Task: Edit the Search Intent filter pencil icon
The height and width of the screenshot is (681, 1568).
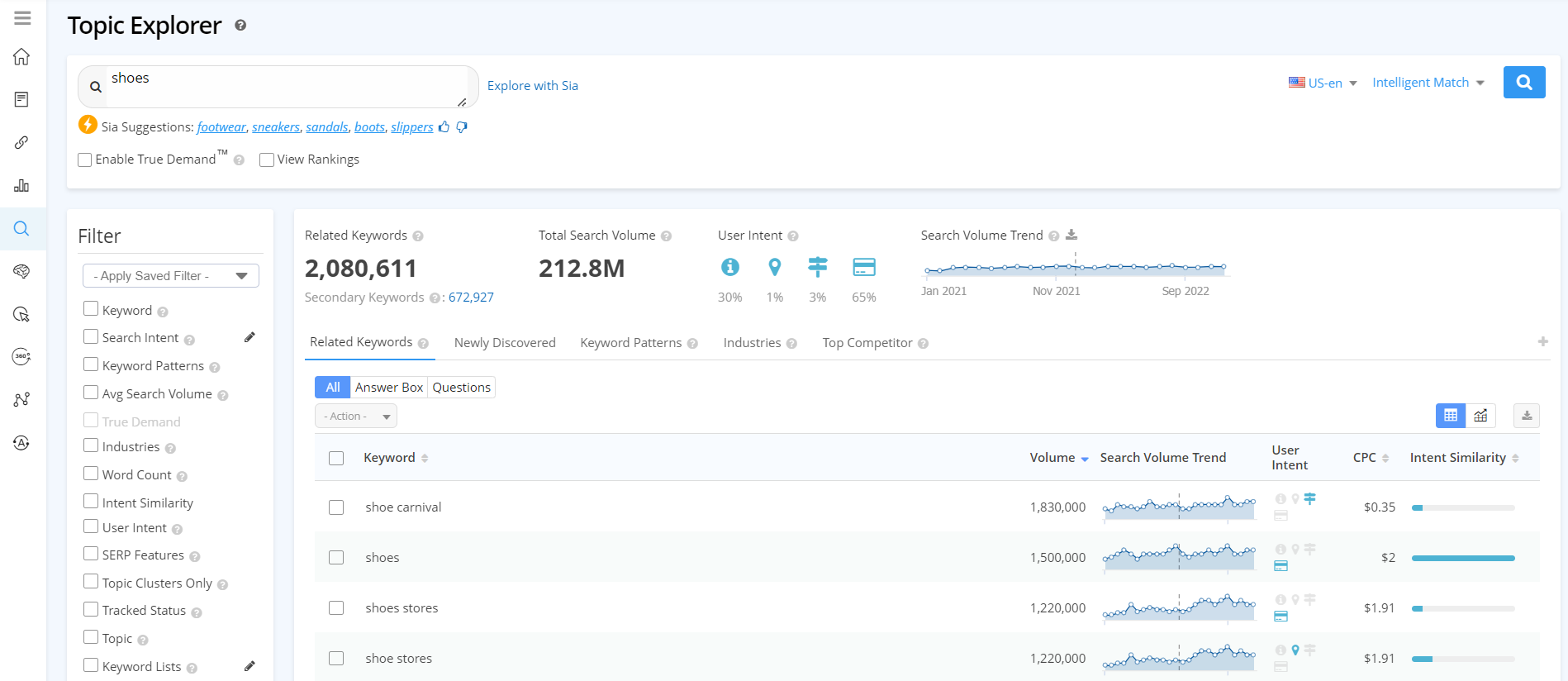Action: point(249,337)
